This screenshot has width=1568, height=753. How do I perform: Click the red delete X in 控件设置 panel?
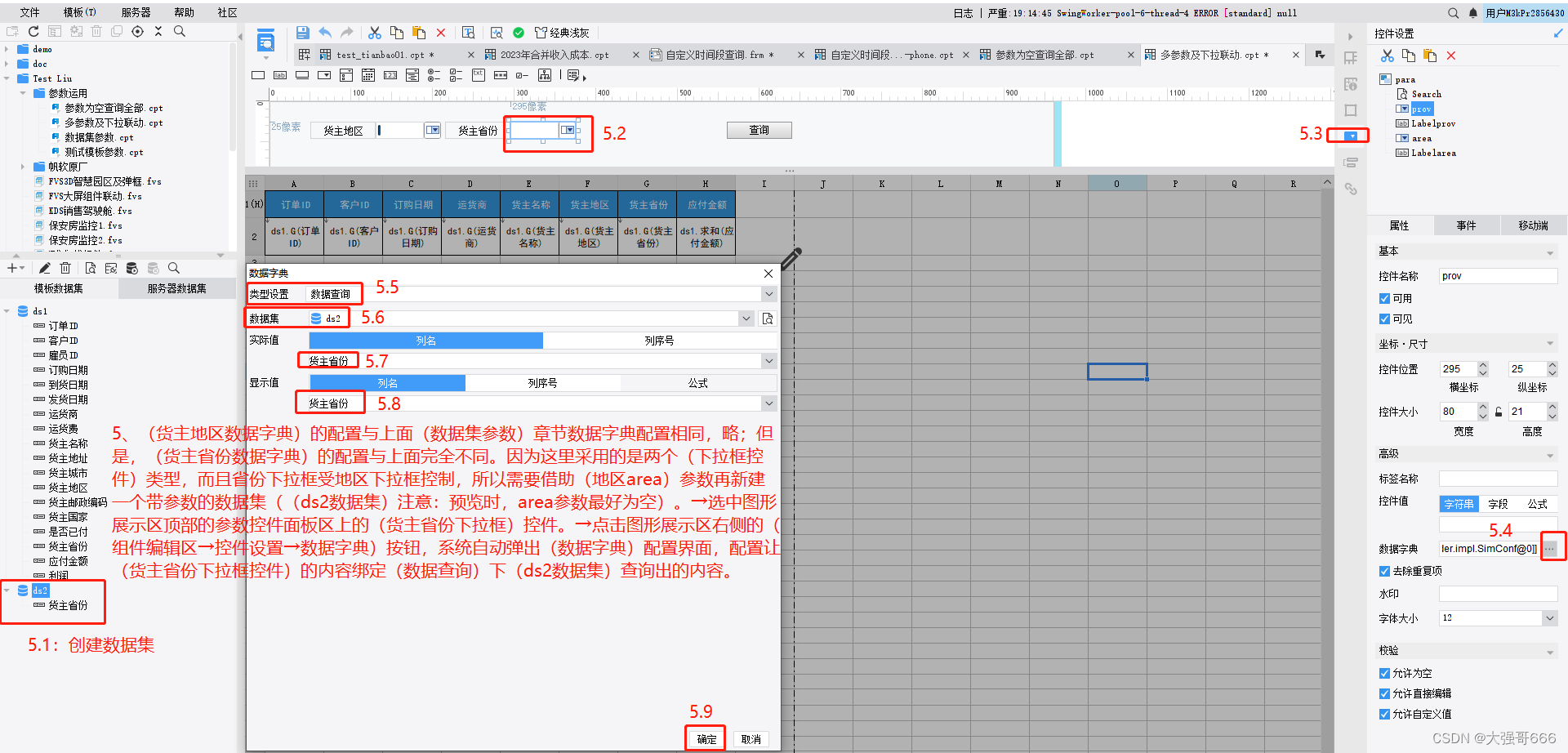tap(1451, 56)
